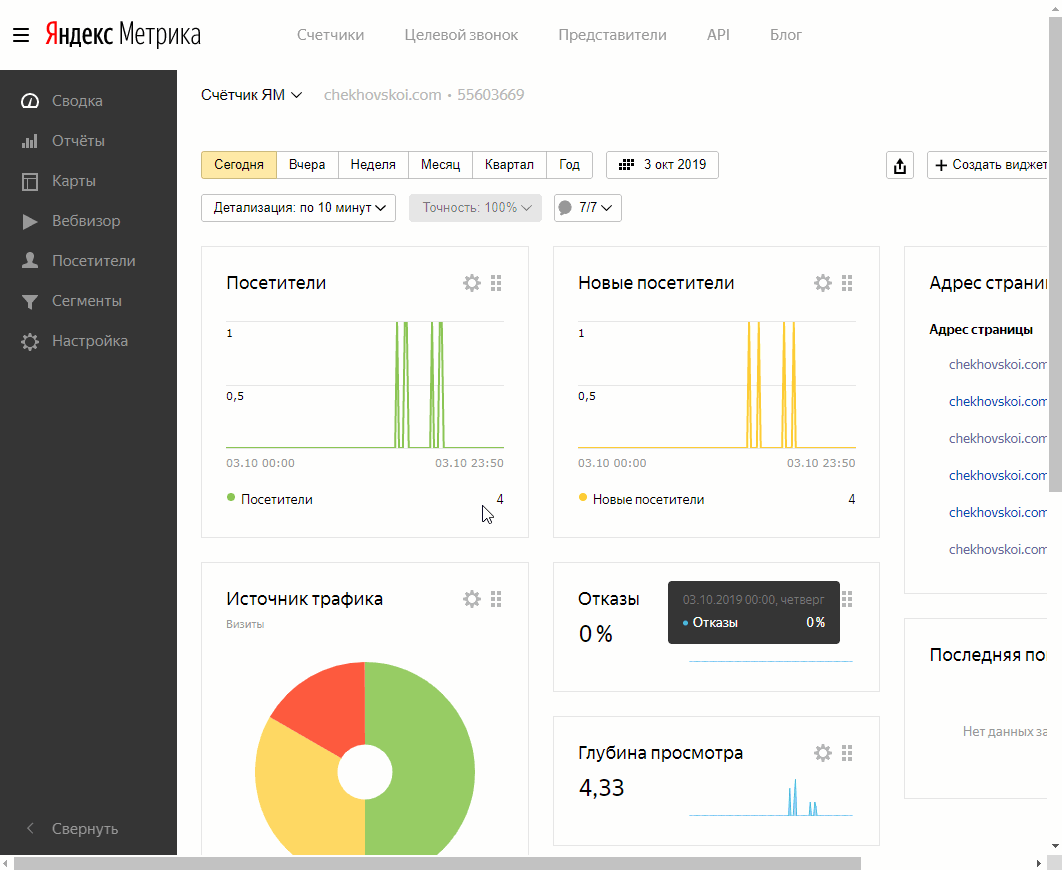Open the 7/7 annotations dropdown
This screenshot has height=870, width=1062.
(x=588, y=208)
